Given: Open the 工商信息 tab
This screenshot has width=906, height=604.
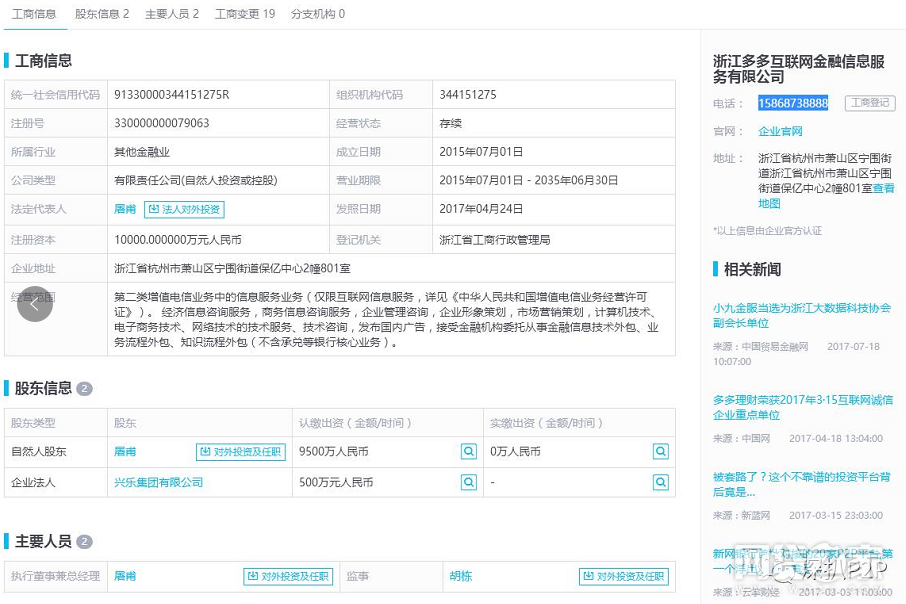Looking at the screenshot, I should click(x=34, y=14).
